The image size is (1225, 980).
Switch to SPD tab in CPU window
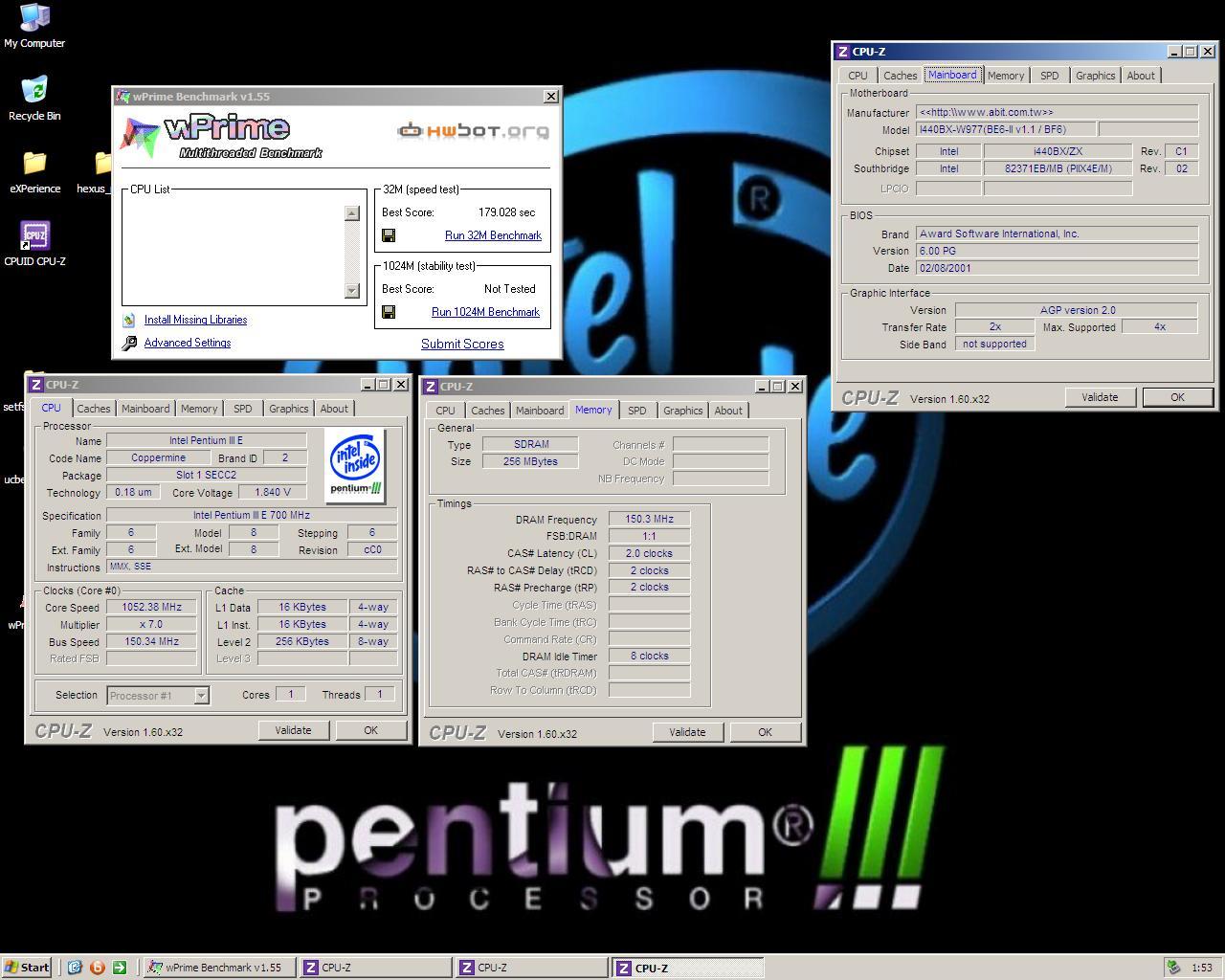pos(243,409)
